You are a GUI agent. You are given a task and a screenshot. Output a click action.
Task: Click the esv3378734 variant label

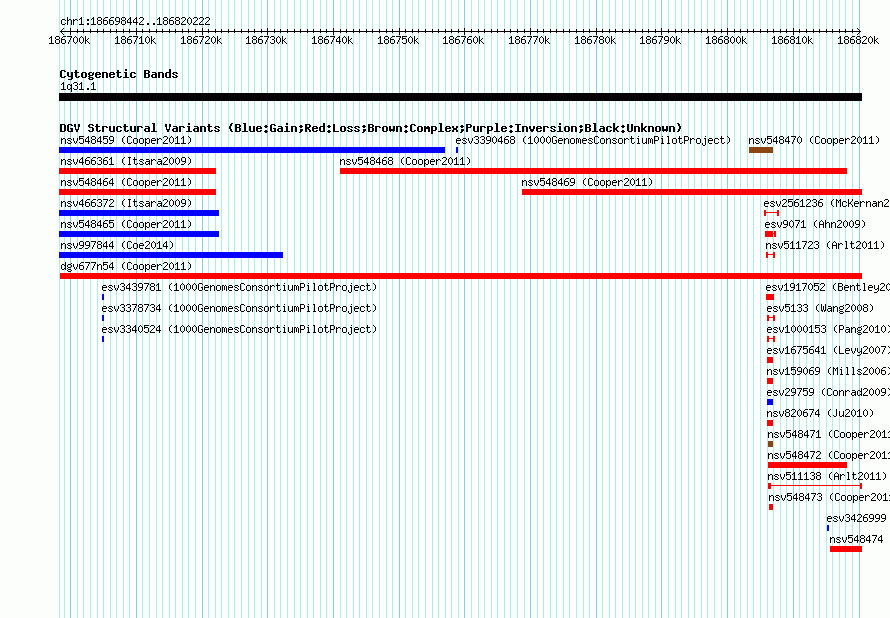point(239,308)
